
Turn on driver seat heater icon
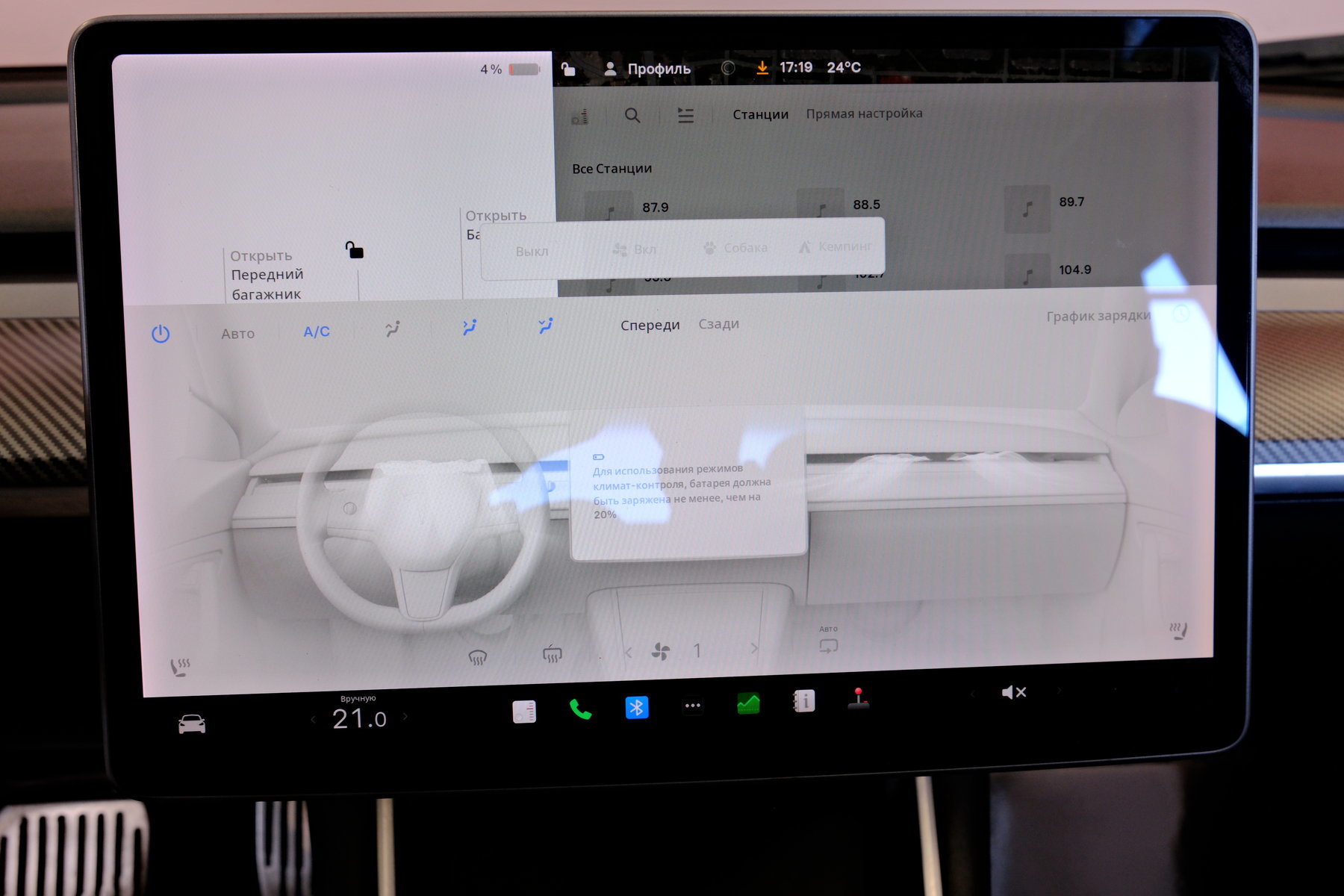pyautogui.click(x=180, y=666)
